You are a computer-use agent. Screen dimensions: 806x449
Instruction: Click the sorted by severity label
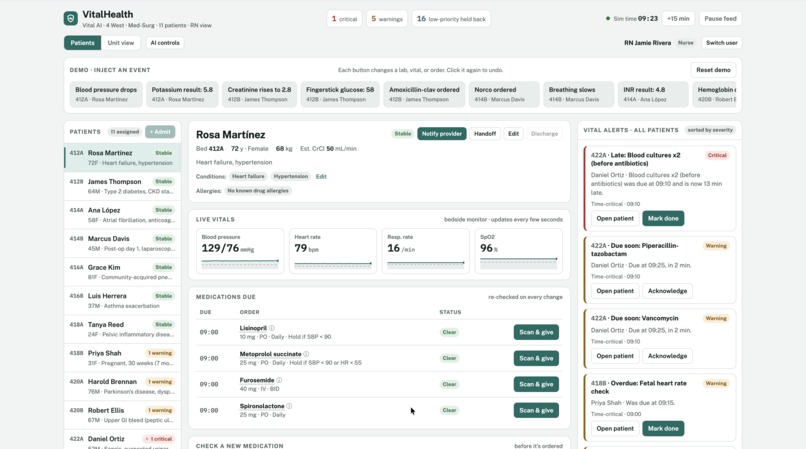[710, 130]
